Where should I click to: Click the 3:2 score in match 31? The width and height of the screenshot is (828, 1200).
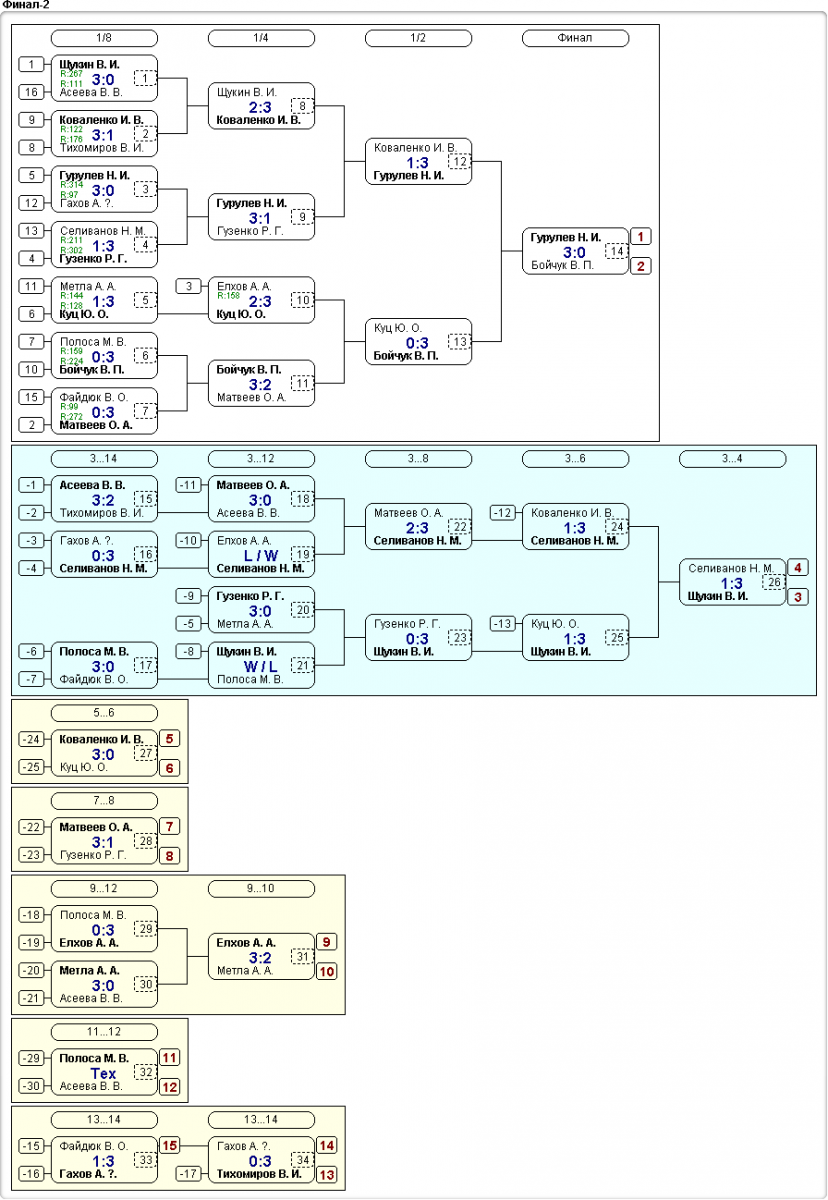point(261,957)
